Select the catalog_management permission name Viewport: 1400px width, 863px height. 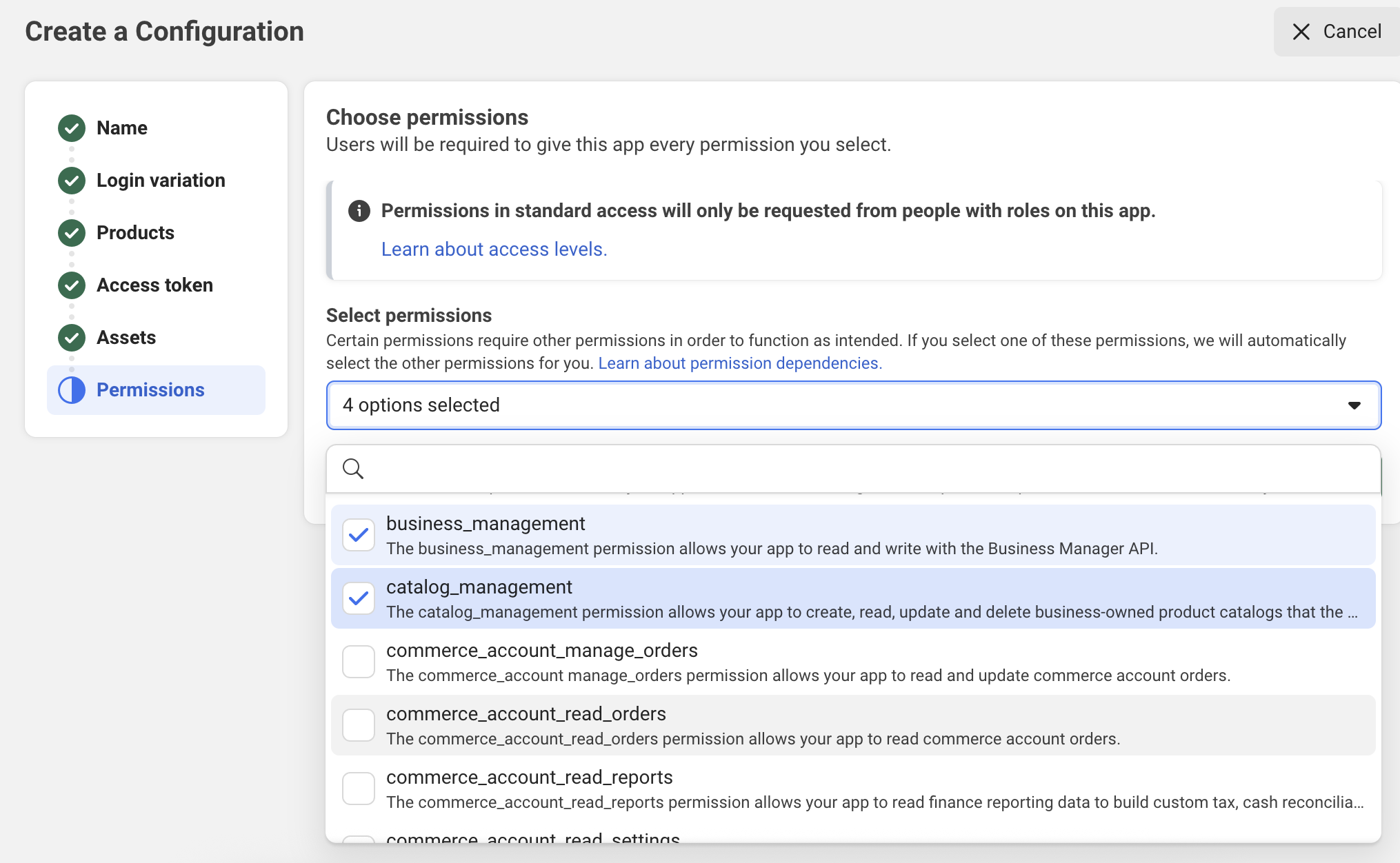coord(479,587)
